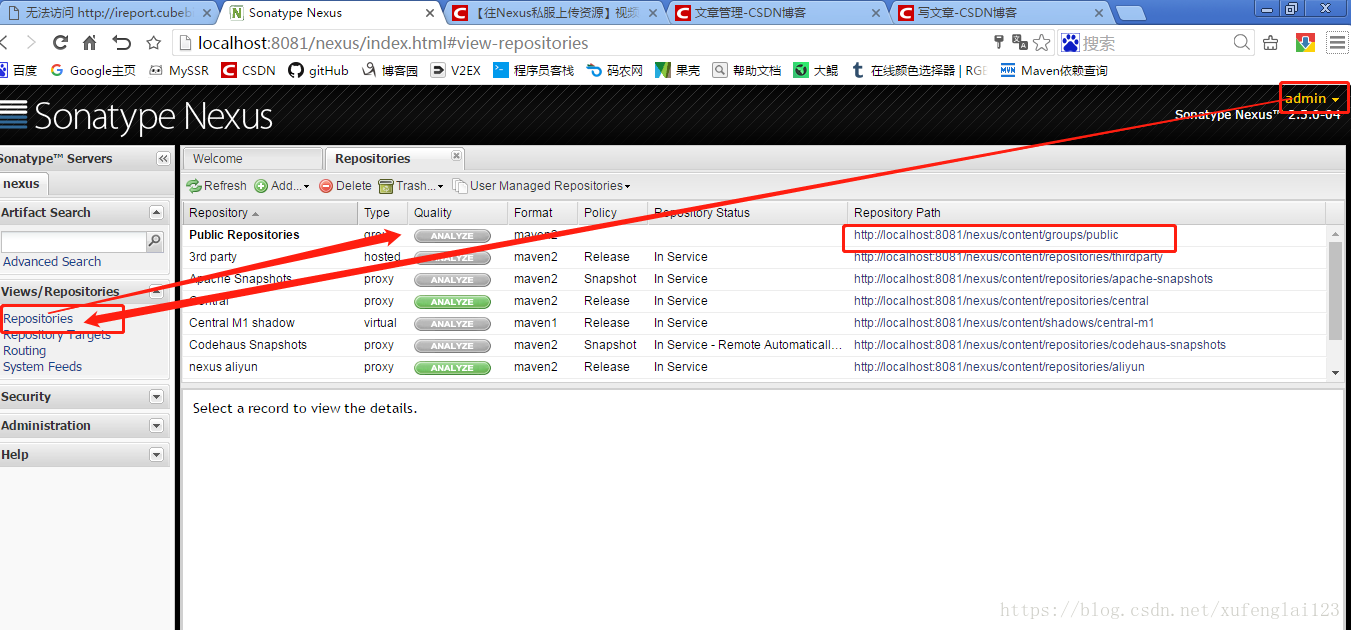Open the browser hamburger menu
The image size is (1351, 630).
click(x=1337, y=42)
